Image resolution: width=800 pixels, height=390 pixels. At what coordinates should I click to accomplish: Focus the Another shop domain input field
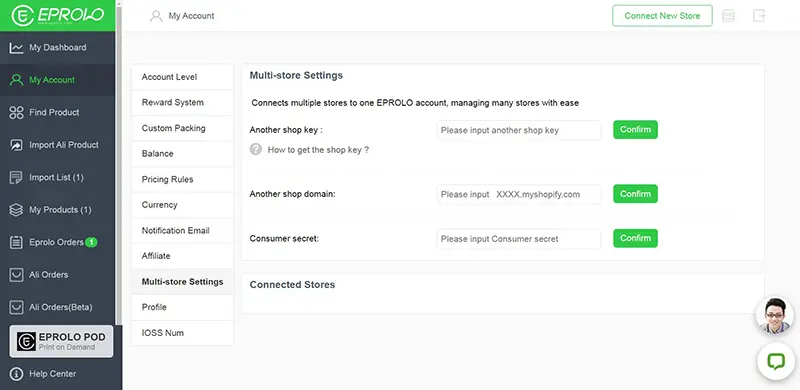(519, 194)
